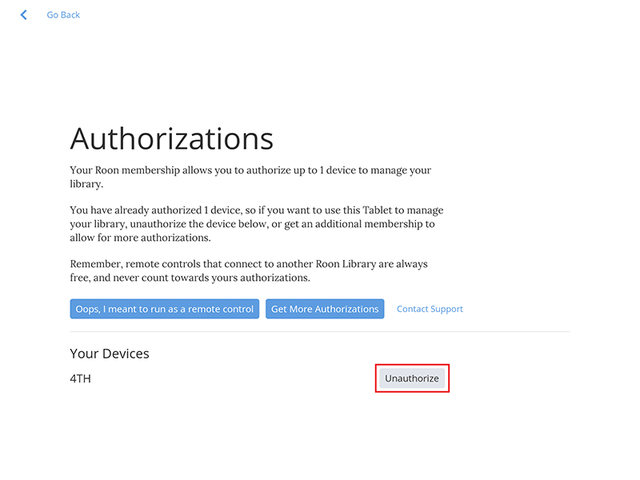Image resolution: width=640 pixels, height=480 pixels.
Task: Unauthorize the 4TH device
Action: tap(412, 378)
